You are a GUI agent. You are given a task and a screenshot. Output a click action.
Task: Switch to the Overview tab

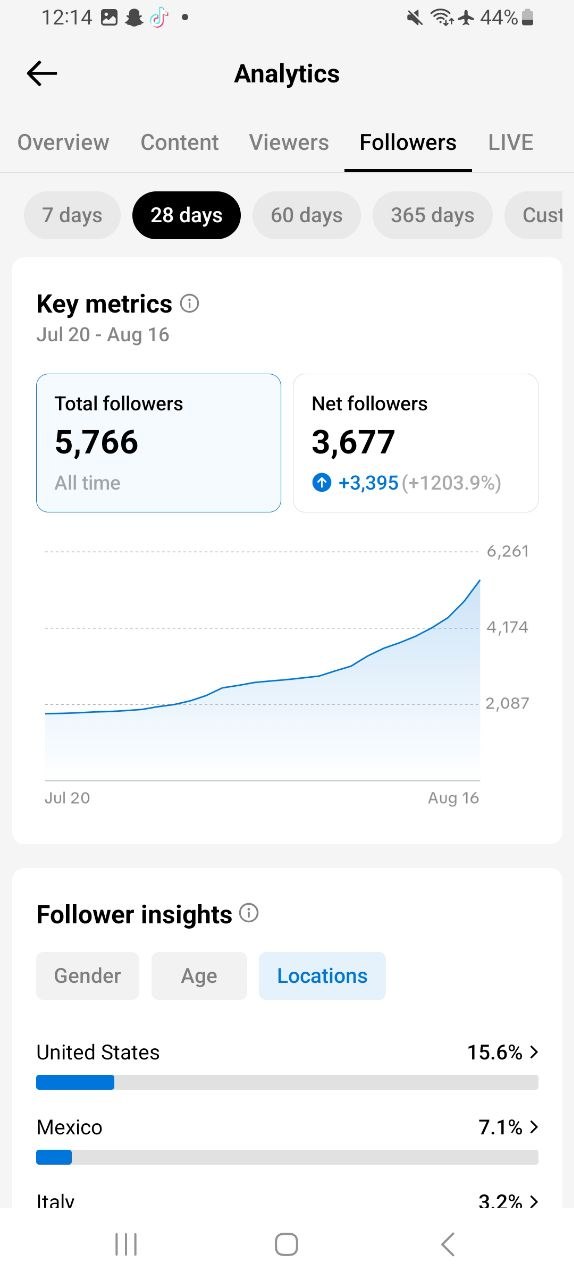point(63,142)
